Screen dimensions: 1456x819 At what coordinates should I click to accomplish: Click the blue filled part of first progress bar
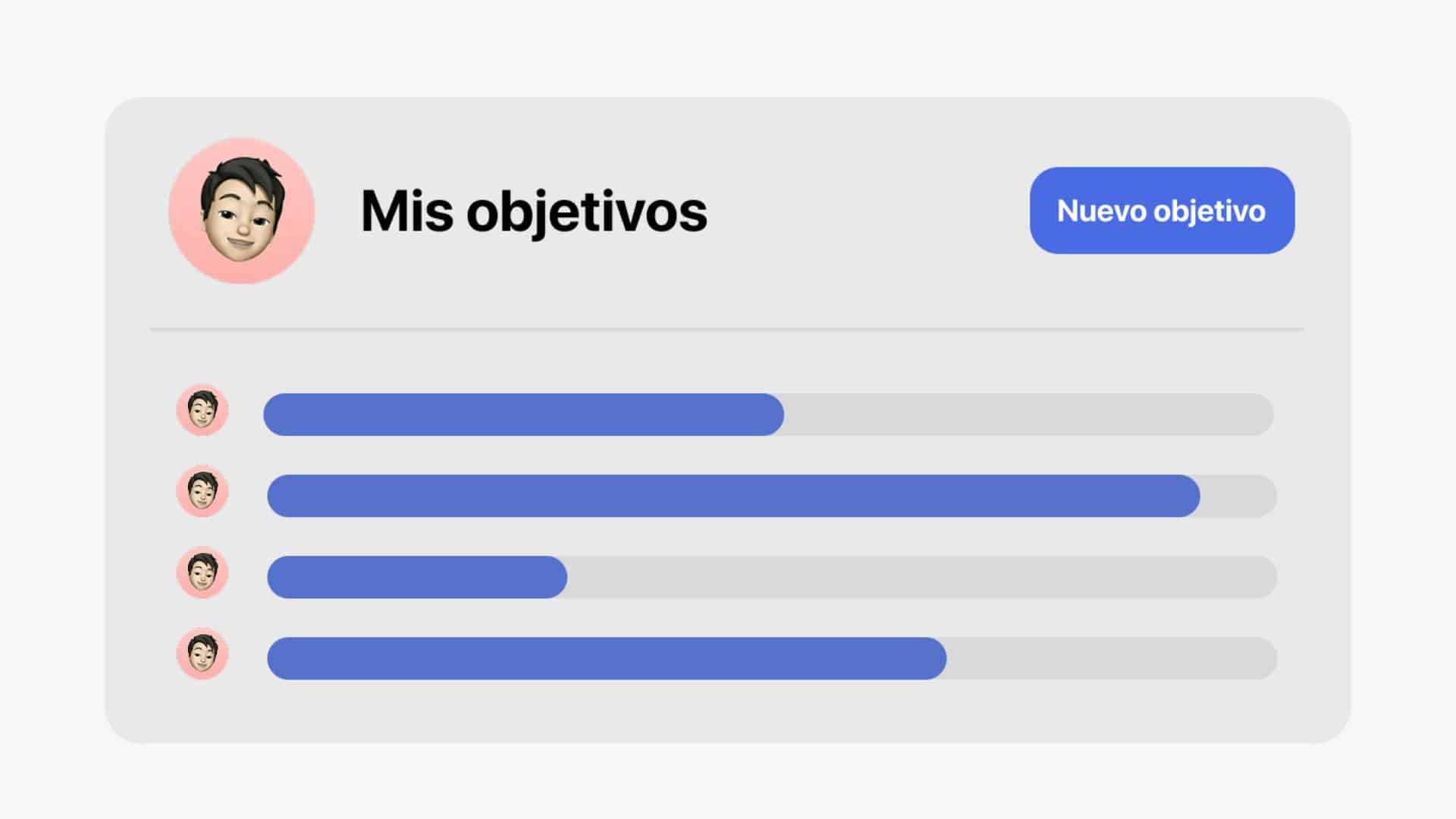tap(523, 415)
